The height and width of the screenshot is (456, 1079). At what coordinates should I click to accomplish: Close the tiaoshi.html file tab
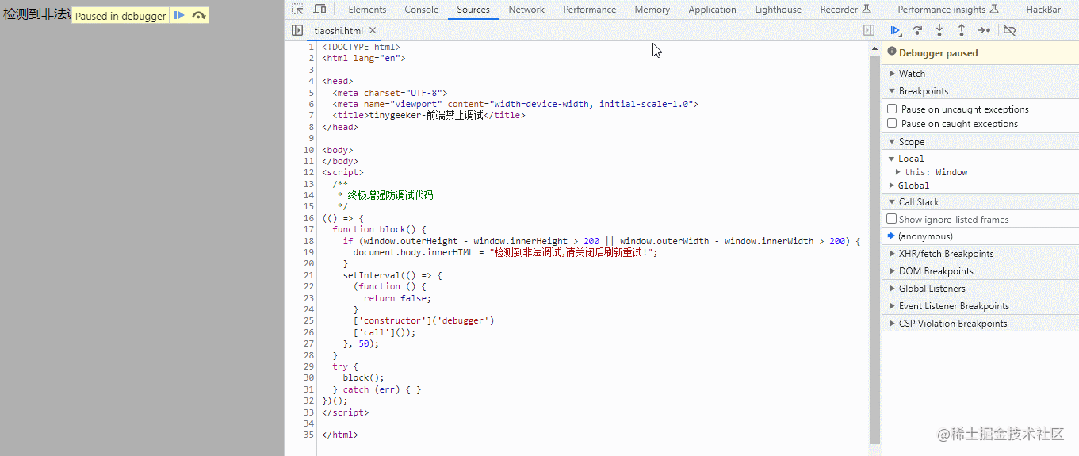(x=372, y=30)
